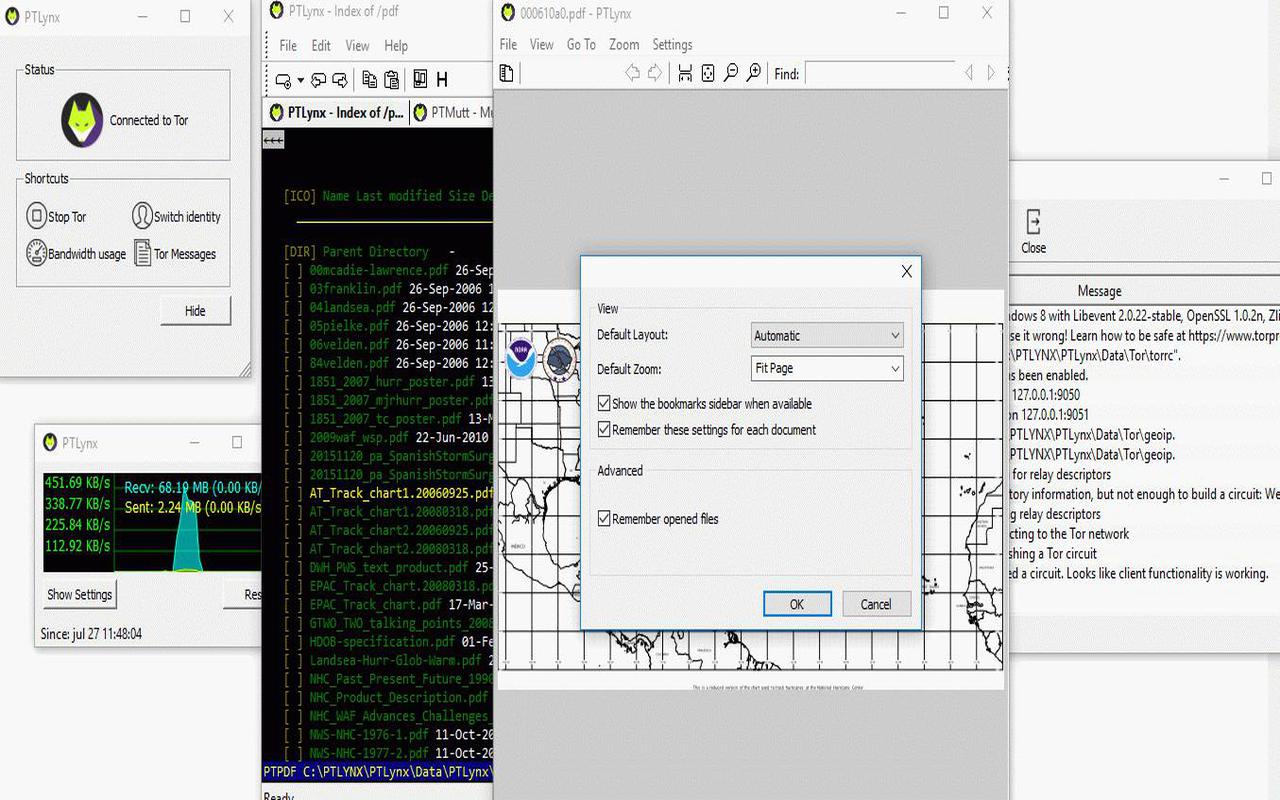Select 1851_2007_hurr_poster.pdf entry
This screenshot has width=1280, height=800.
coord(392,382)
